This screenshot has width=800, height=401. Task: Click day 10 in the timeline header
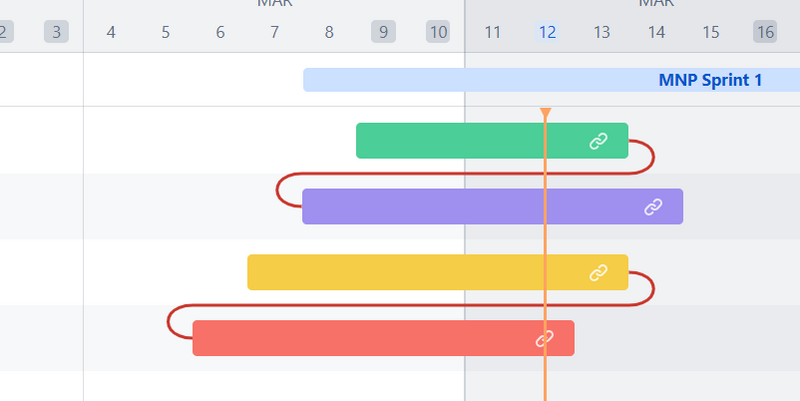438,32
